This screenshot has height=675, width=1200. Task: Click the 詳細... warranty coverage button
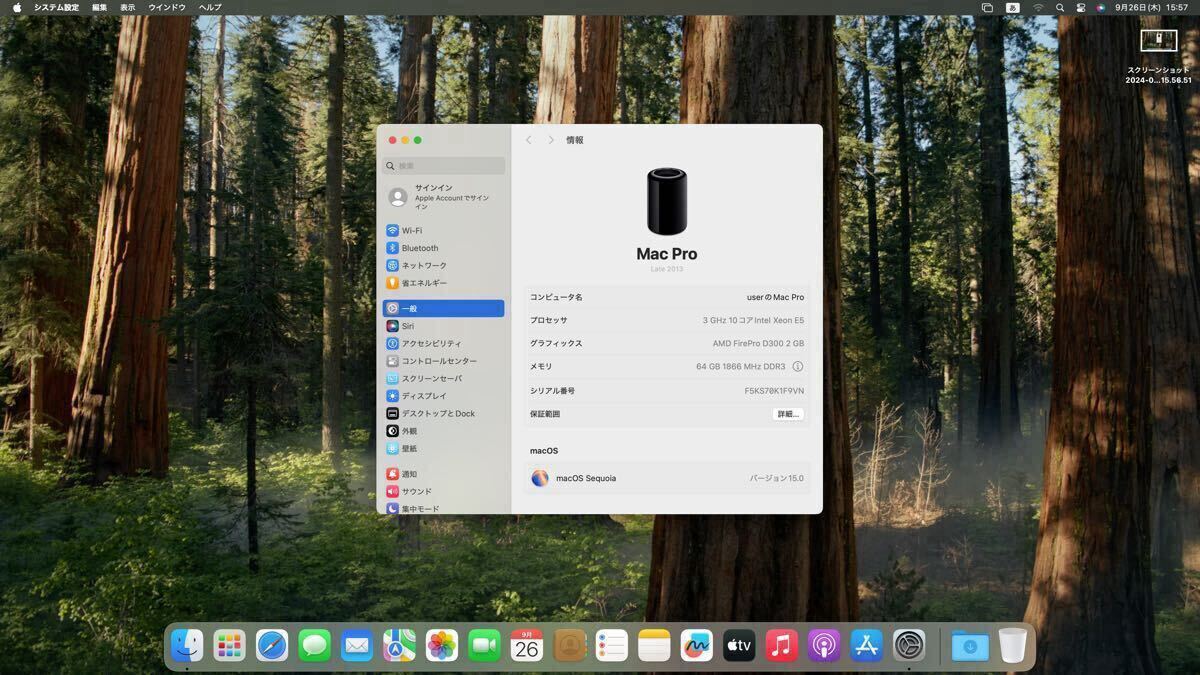click(788, 414)
